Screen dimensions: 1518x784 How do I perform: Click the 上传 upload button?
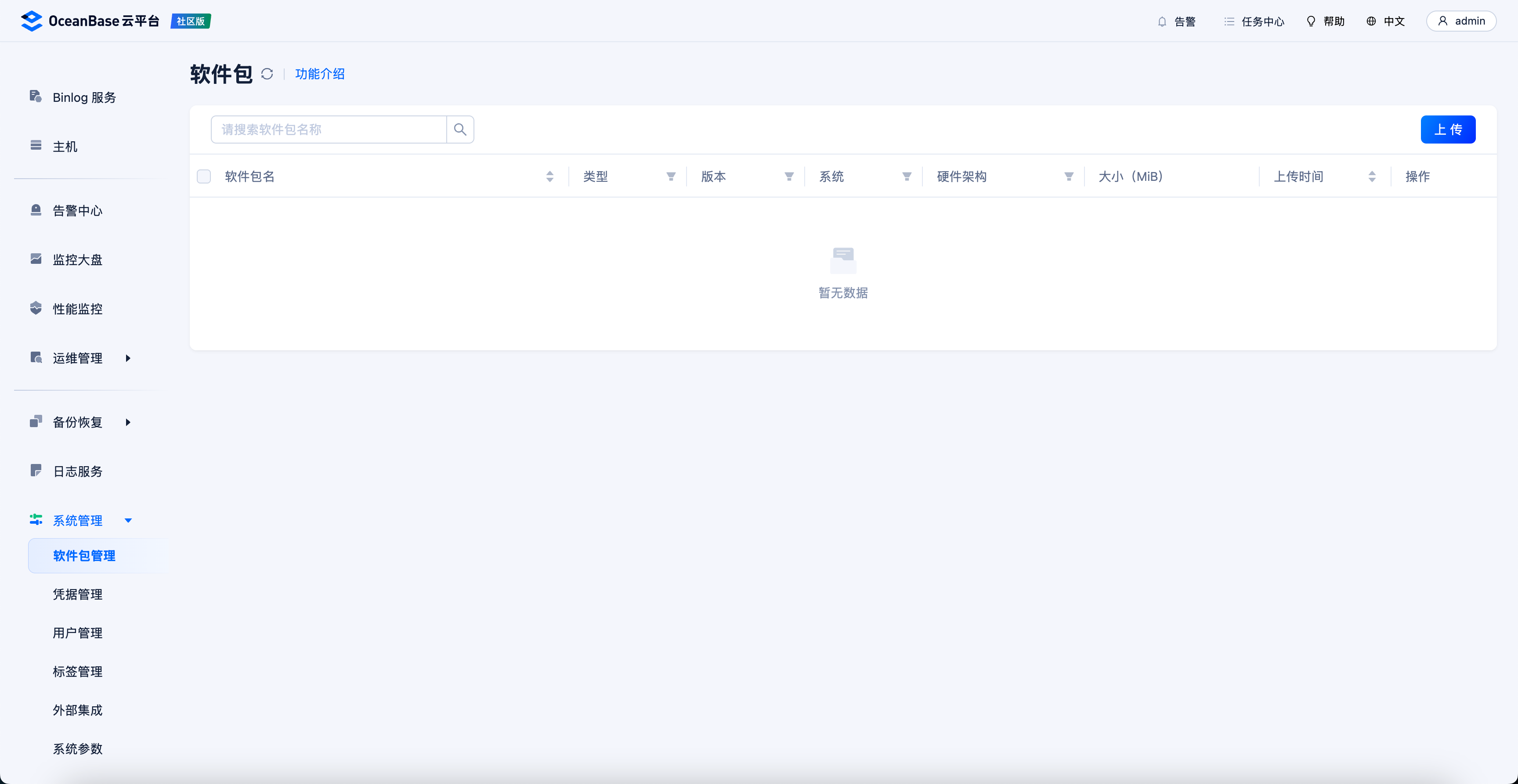1448,129
